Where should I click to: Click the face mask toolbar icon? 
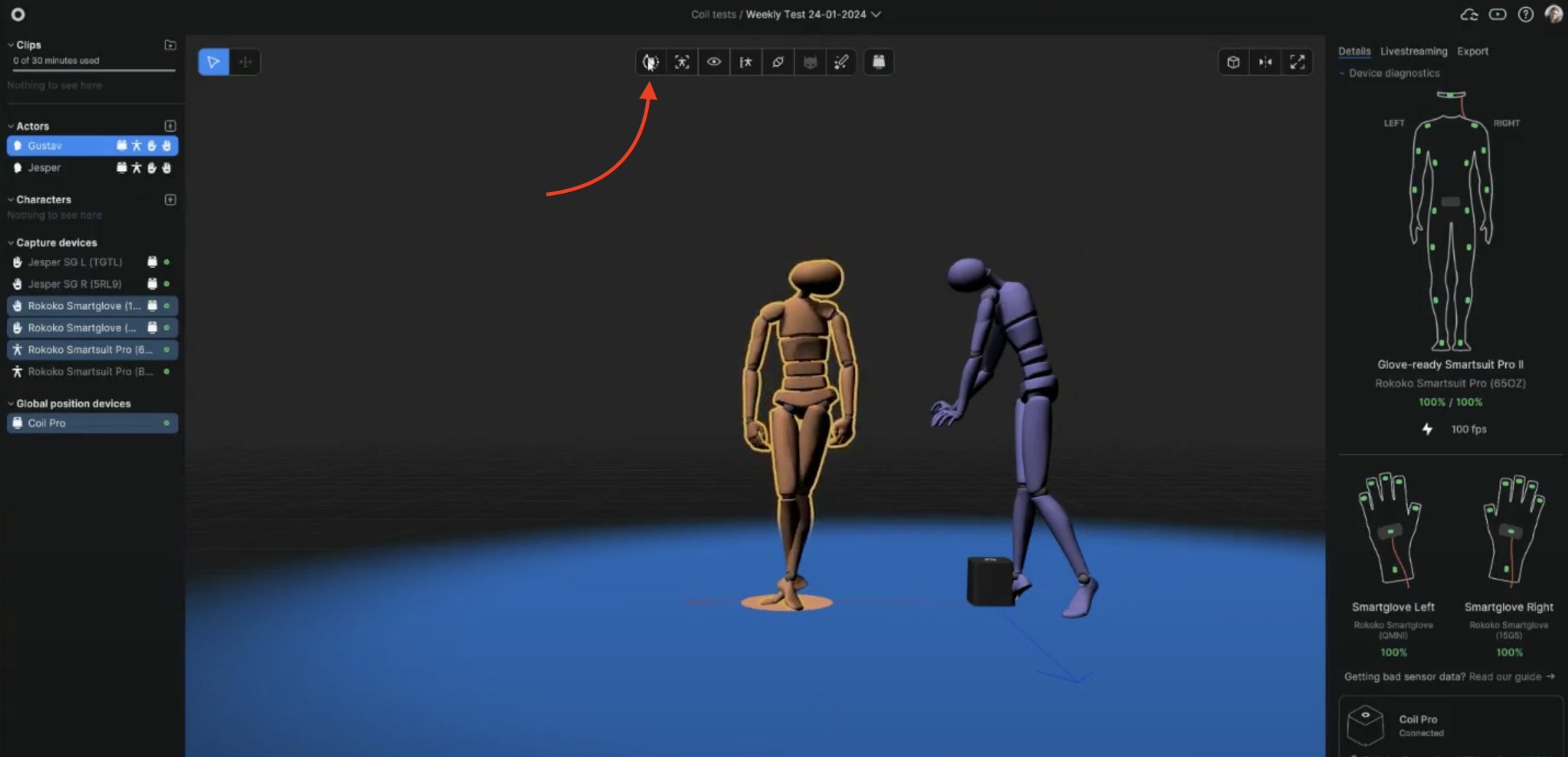pos(810,62)
